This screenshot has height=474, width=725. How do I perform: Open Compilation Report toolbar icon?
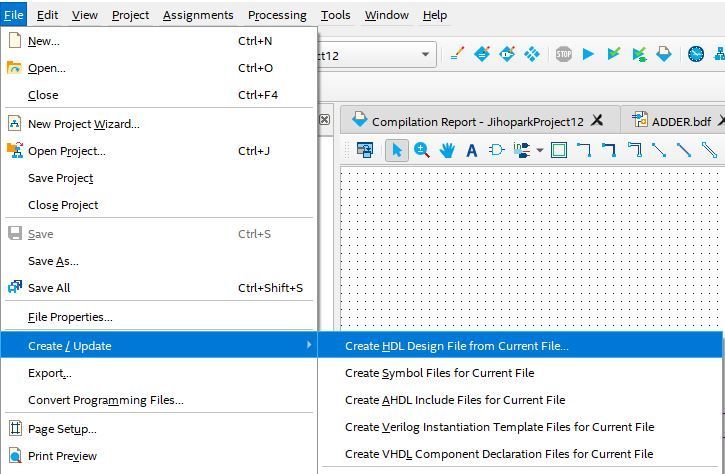(664, 54)
